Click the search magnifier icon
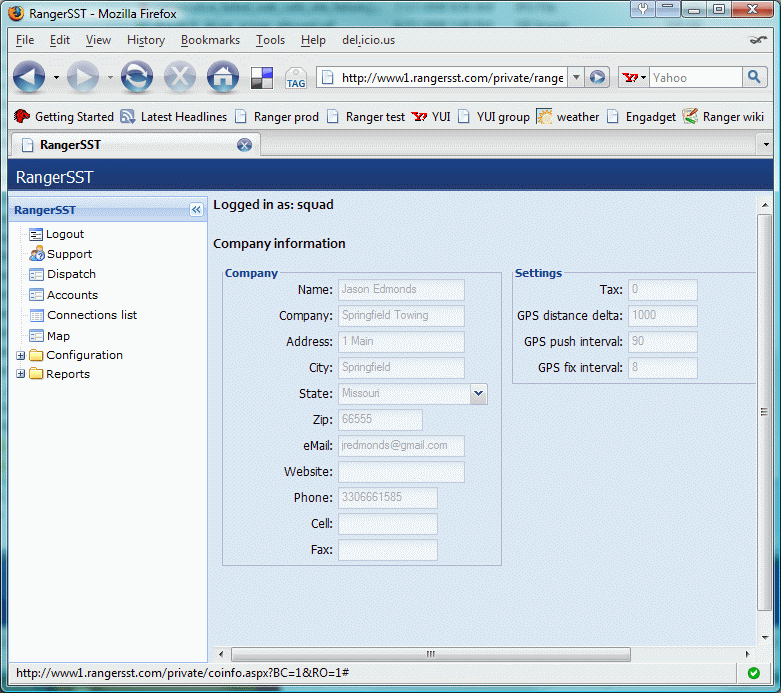Image resolution: width=781 pixels, height=693 pixels. [755, 77]
